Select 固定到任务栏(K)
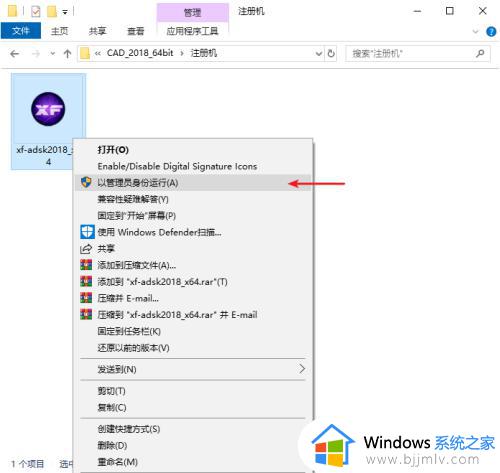Screen dimensions: 500x473 click(x=193, y=331)
